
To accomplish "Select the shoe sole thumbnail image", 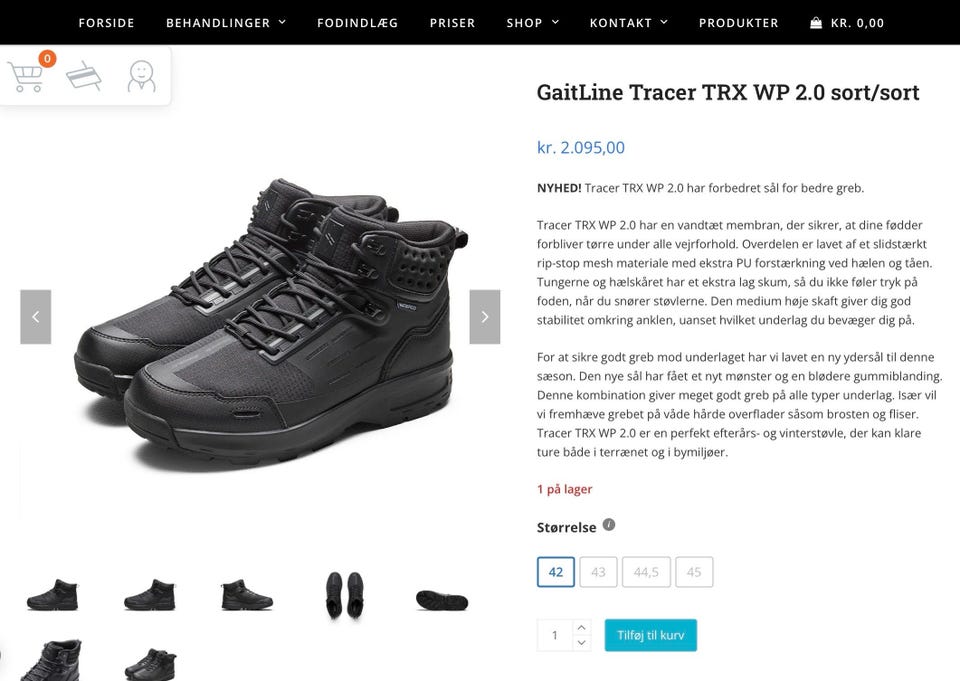I will point(441,600).
